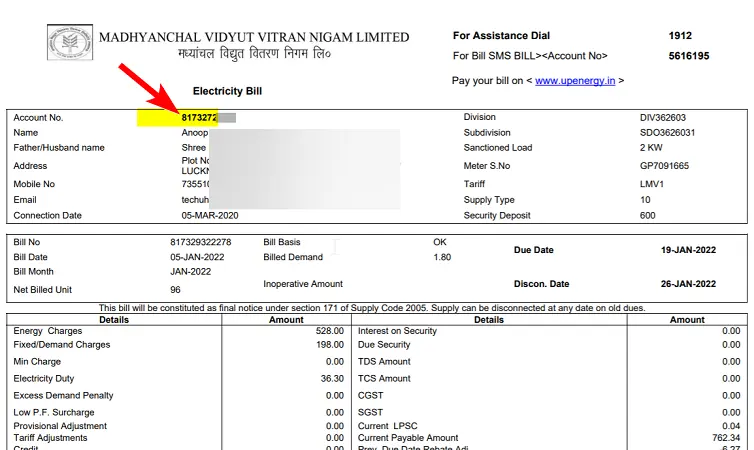This screenshot has width=754, height=450.
Task: Click Division value DIV362603
Action: [663, 118]
